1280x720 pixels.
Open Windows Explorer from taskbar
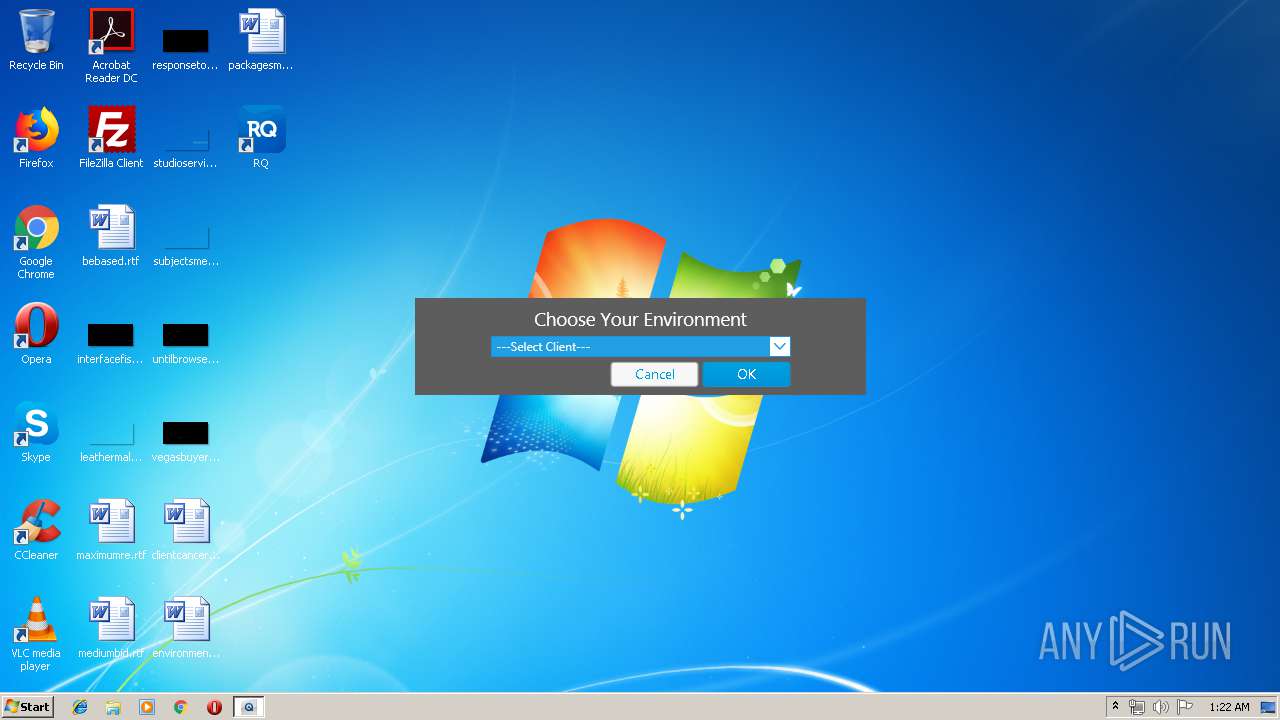113,707
